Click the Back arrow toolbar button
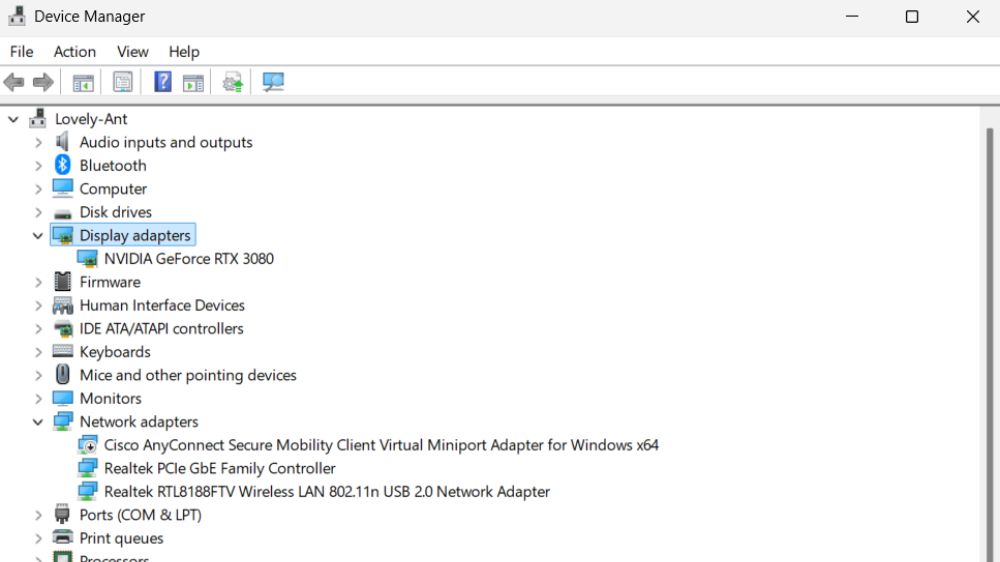1000x562 pixels. (x=14, y=82)
